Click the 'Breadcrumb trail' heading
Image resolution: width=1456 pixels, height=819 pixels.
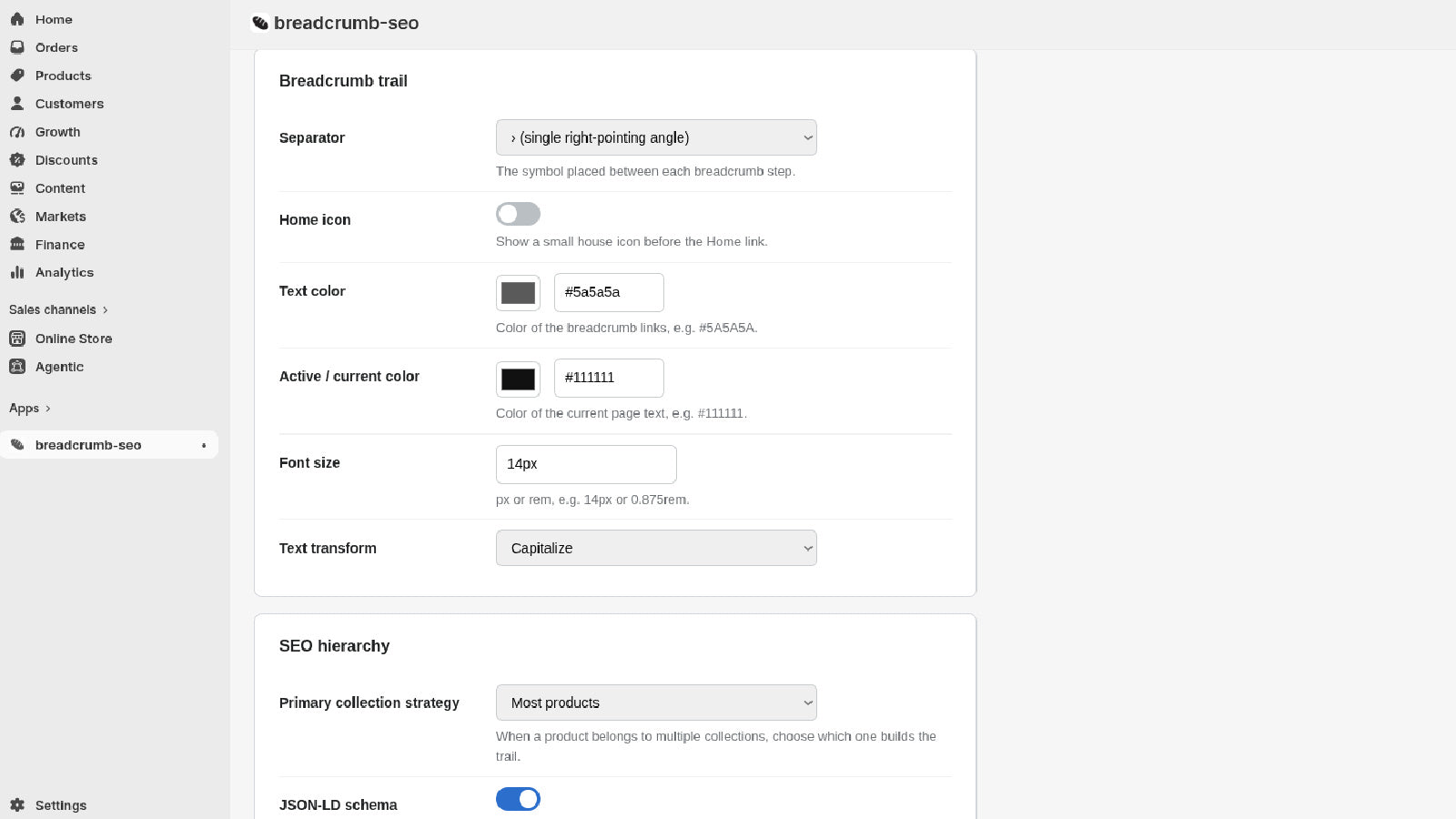tap(343, 81)
